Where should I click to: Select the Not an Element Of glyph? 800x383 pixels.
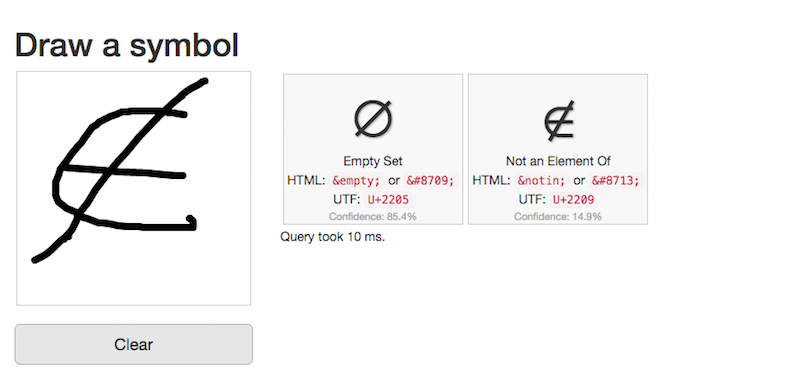(x=558, y=120)
